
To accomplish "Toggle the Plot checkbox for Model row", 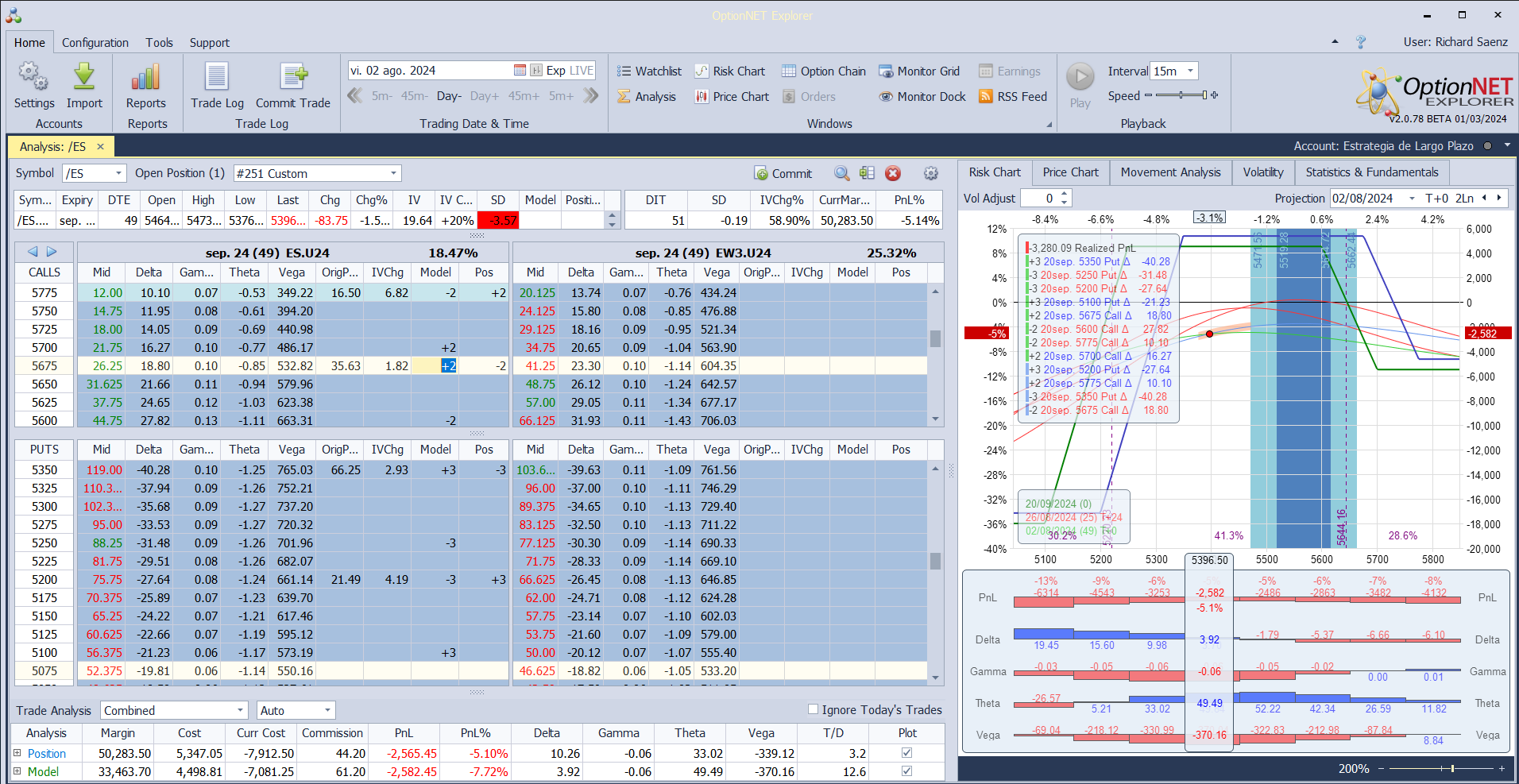I will point(906,770).
